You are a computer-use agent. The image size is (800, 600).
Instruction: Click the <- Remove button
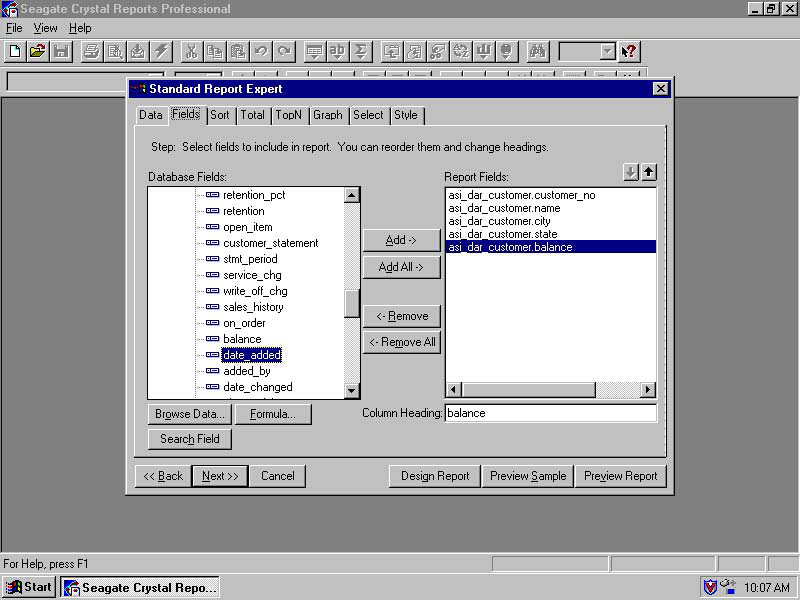(402, 316)
